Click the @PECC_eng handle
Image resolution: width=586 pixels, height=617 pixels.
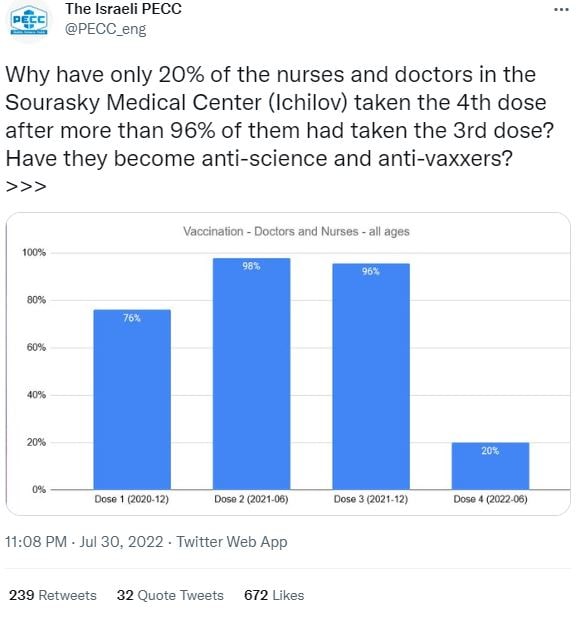[x=105, y=30]
